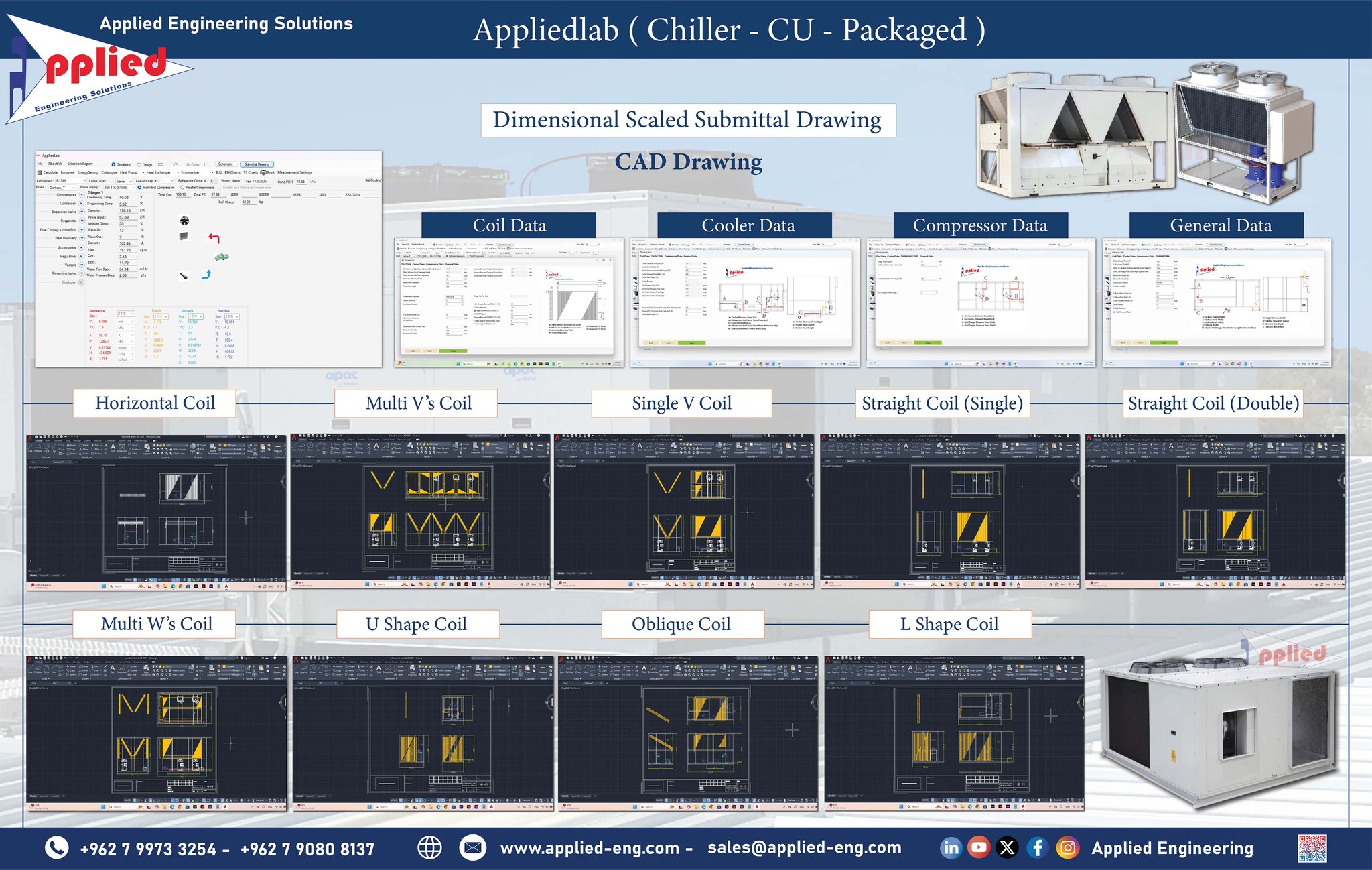Screen dimensions: 1372x870
Task: Expand the Evaporator section chevron
Action: click(82, 221)
